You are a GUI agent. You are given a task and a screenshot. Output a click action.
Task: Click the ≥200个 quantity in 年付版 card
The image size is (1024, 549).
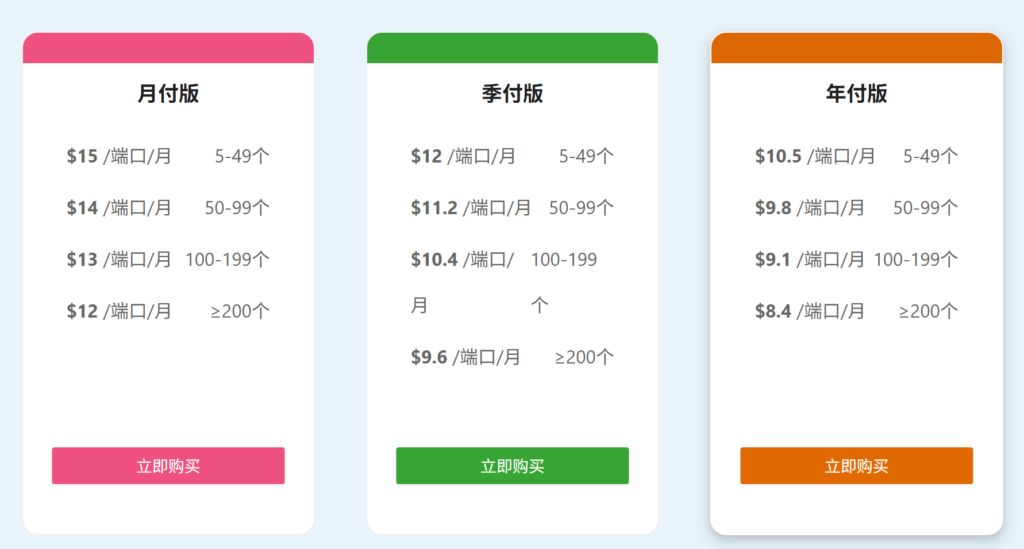click(x=928, y=311)
